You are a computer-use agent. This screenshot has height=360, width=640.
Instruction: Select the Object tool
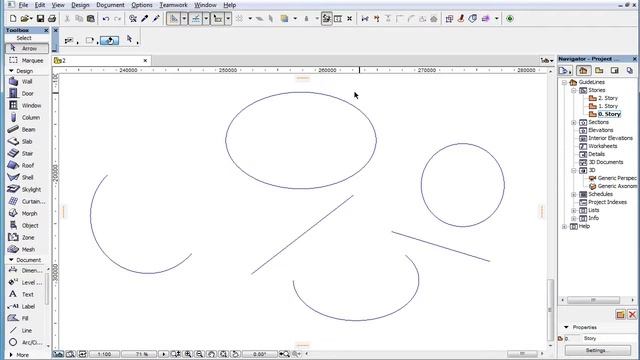(27, 225)
